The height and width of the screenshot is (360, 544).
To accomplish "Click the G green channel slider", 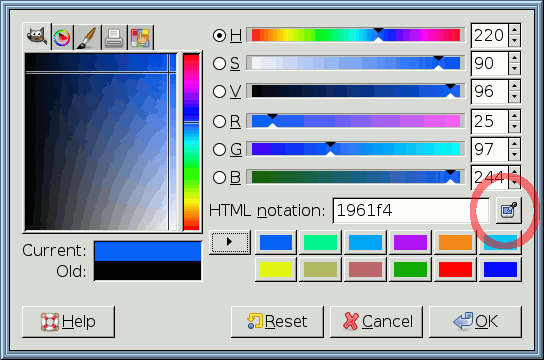I will [356, 149].
